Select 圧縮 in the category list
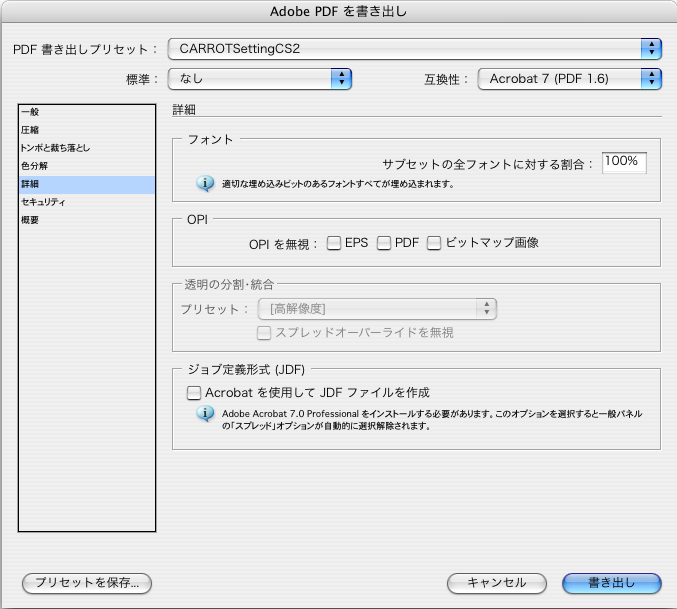The image size is (677, 609). tap(87, 130)
